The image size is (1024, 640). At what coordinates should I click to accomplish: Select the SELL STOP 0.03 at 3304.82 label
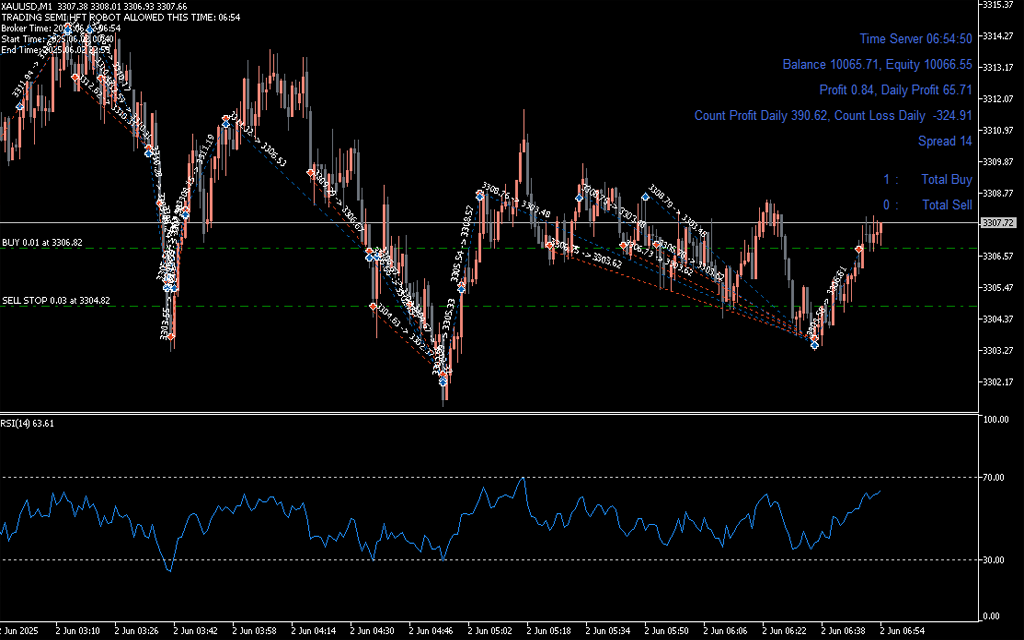pyautogui.click(x=56, y=300)
